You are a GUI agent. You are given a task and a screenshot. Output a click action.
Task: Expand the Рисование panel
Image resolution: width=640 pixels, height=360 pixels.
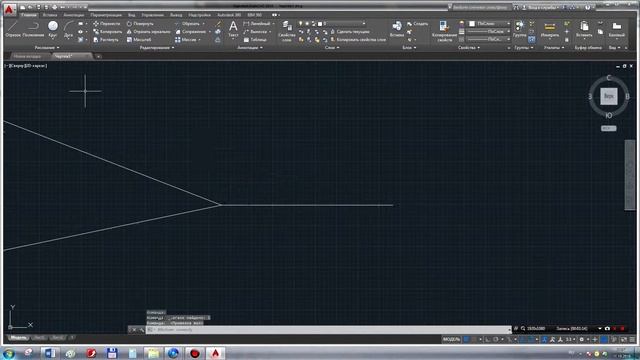pos(47,48)
